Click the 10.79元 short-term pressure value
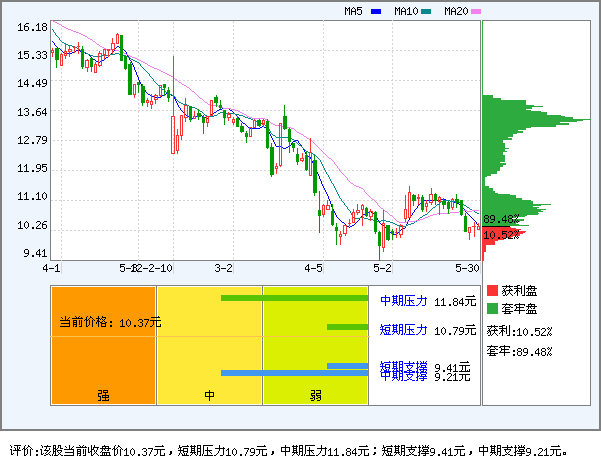 point(455,331)
